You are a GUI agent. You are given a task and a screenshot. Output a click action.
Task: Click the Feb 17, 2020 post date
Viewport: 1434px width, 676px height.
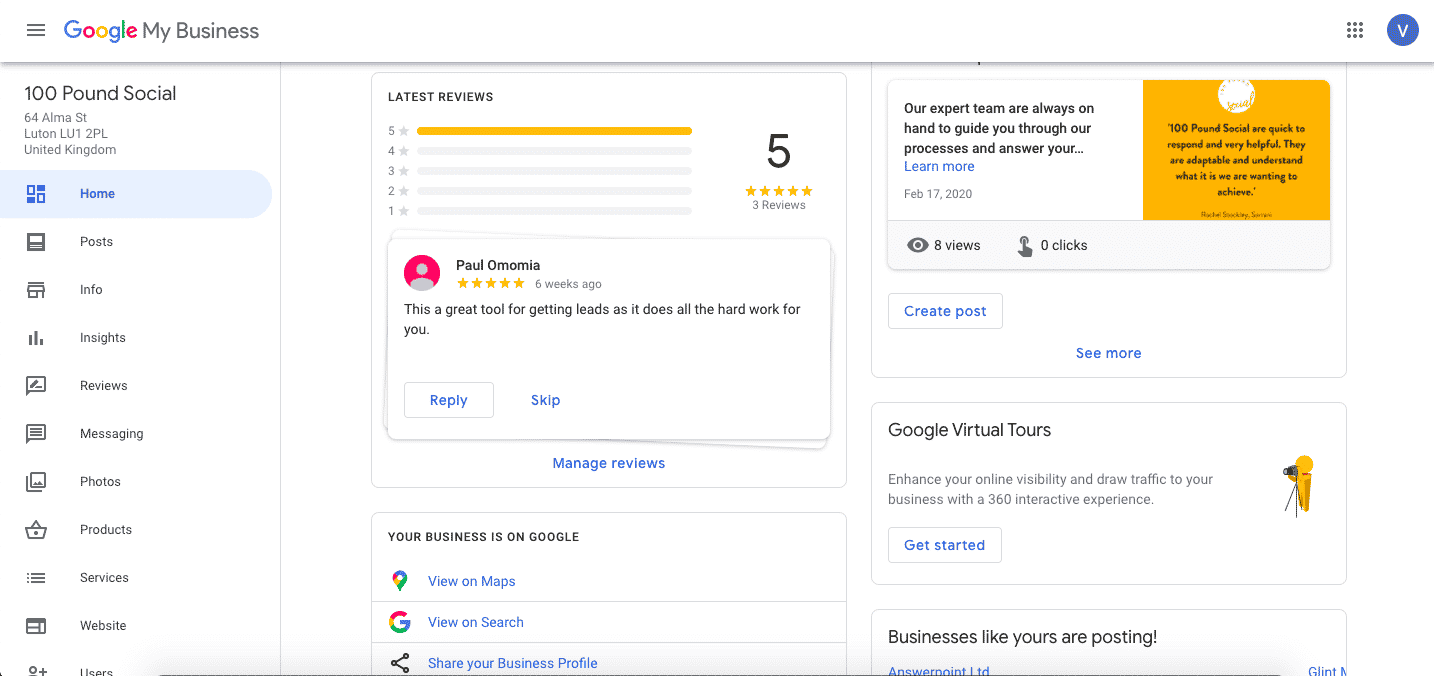click(x=938, y=194)
